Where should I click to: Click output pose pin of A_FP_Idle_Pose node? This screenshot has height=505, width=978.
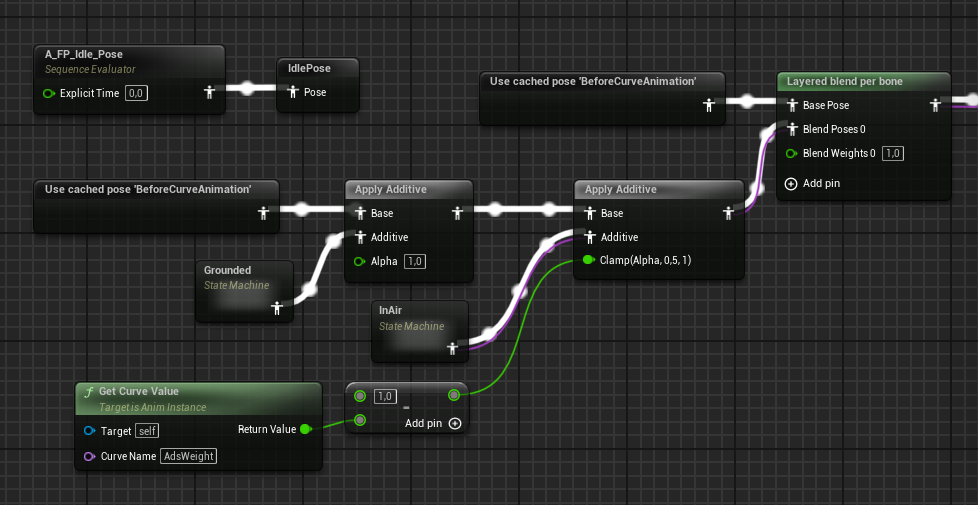coord(210,93)
